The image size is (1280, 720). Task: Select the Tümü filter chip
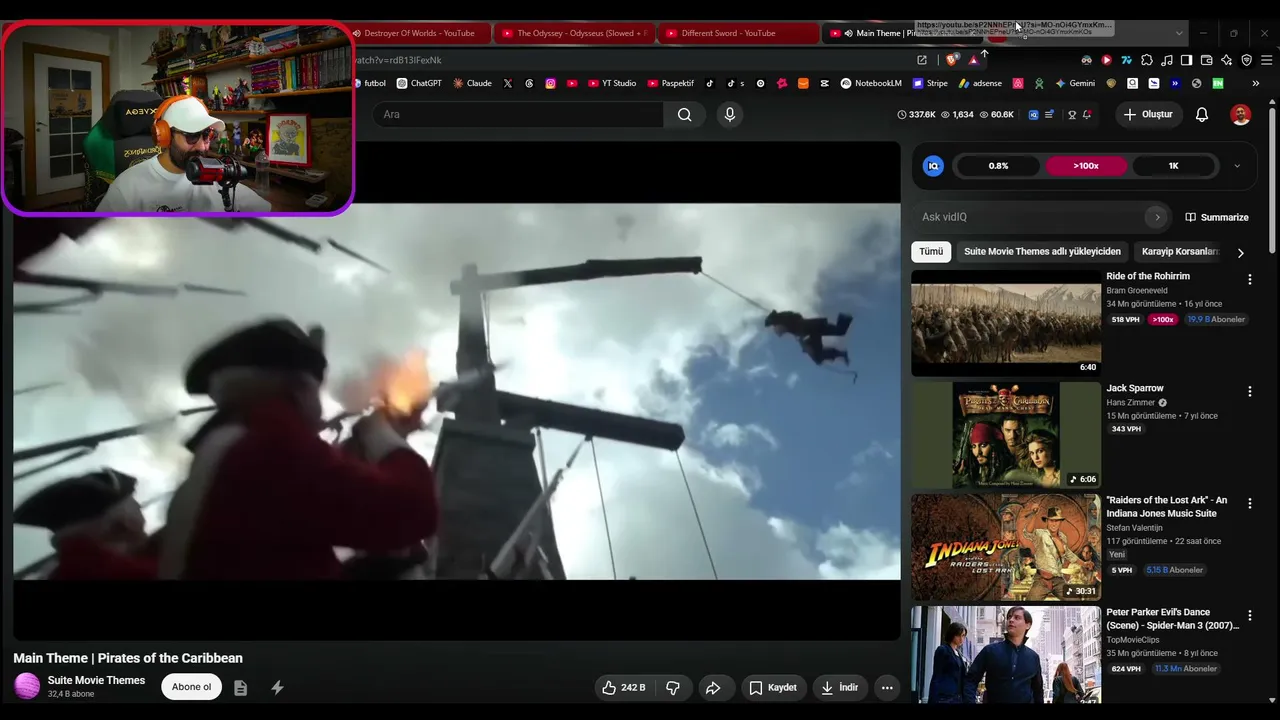(x=931, y=252)
